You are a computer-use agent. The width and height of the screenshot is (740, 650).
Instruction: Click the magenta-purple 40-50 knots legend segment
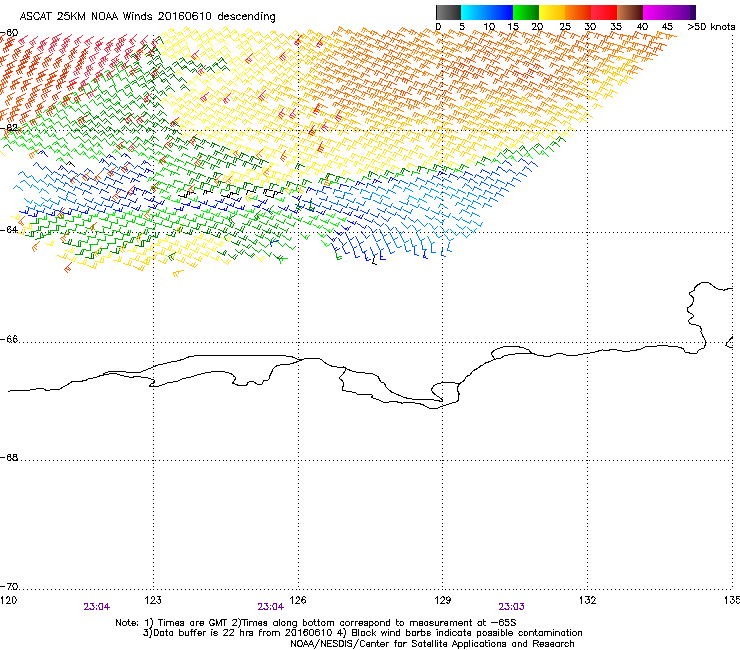pos(669,12)
